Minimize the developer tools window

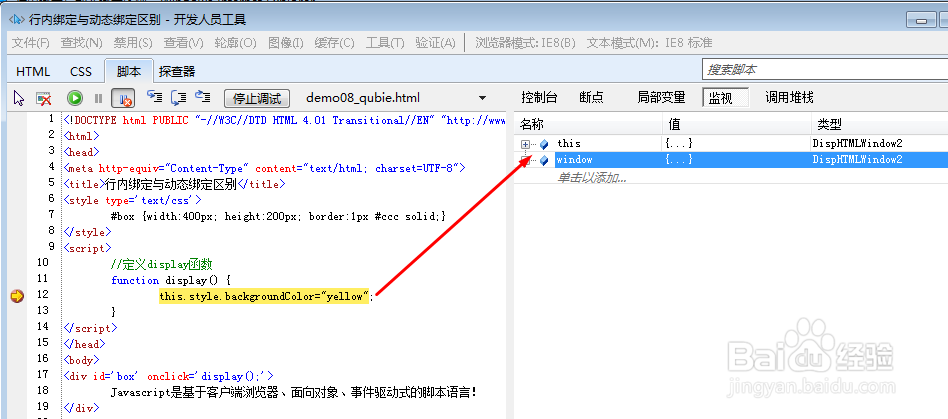point(921,21)
